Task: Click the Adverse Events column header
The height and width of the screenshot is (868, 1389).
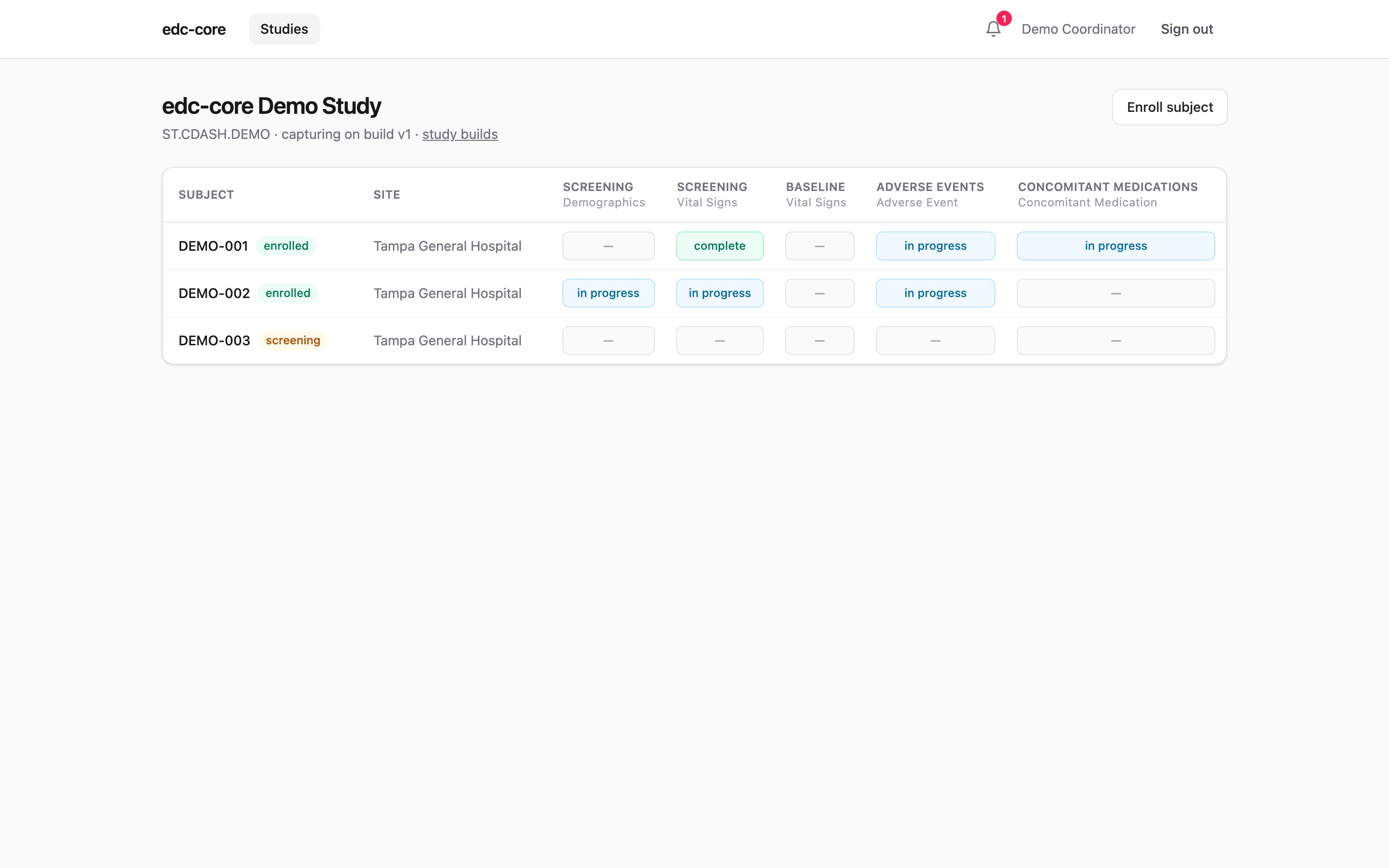Action: coord(930,195)
